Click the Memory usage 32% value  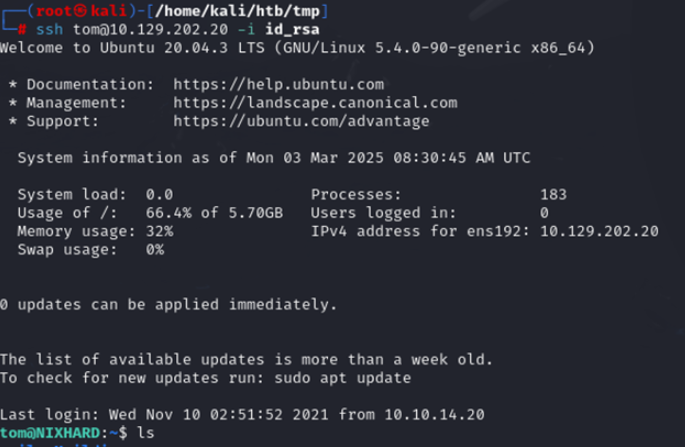coord(159,231)
